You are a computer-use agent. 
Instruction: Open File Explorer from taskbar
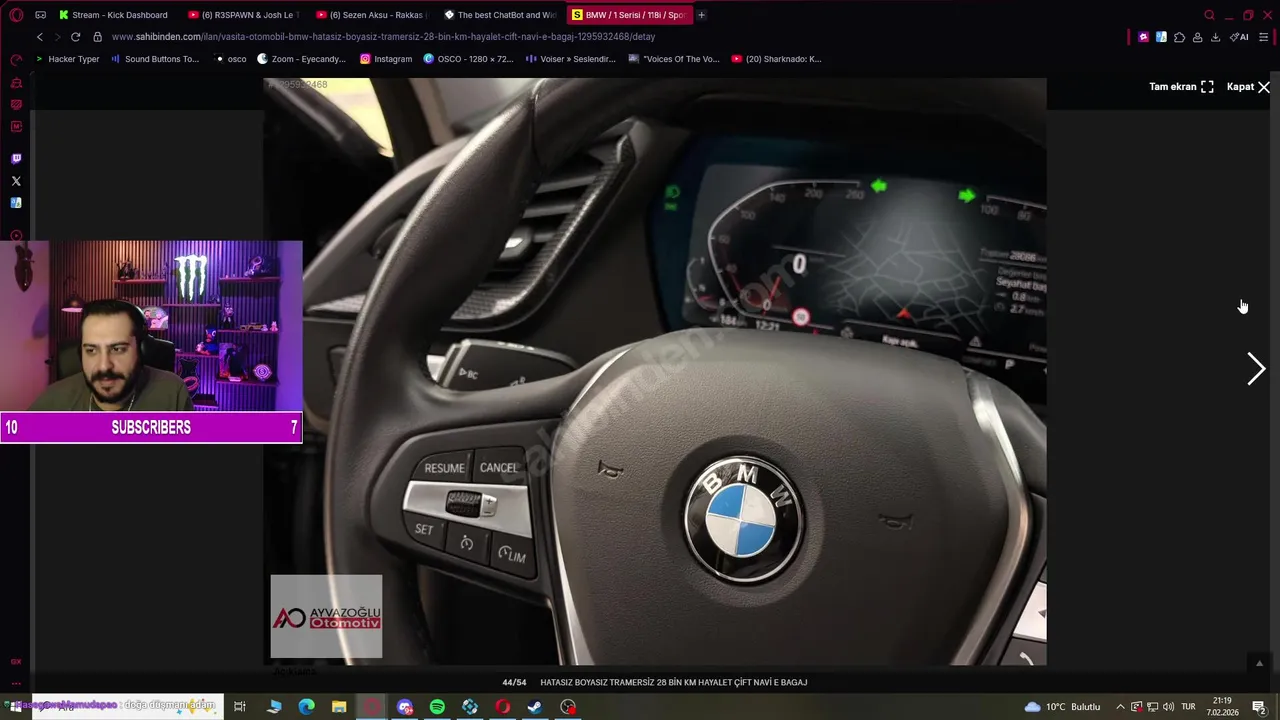[339, 707]
